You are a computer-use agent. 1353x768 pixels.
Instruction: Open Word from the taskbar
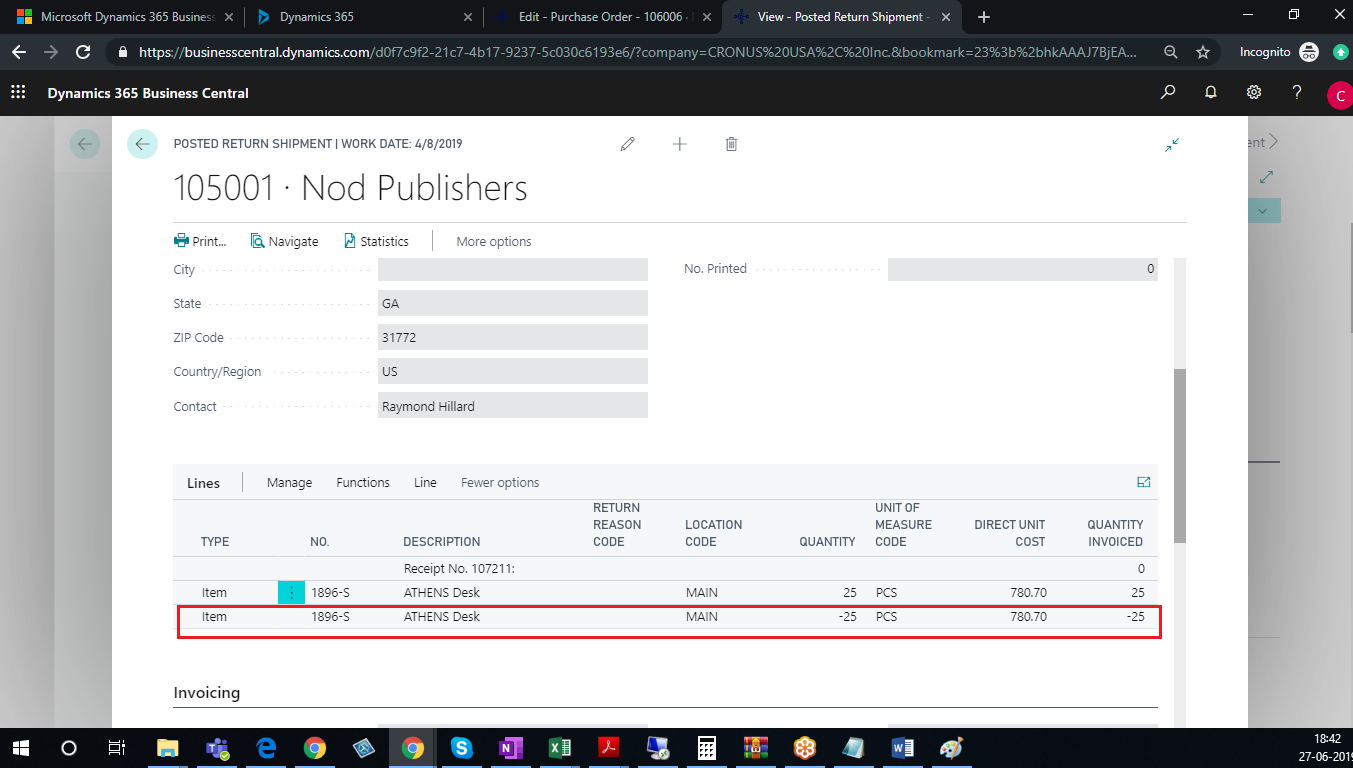click(903, 748)
